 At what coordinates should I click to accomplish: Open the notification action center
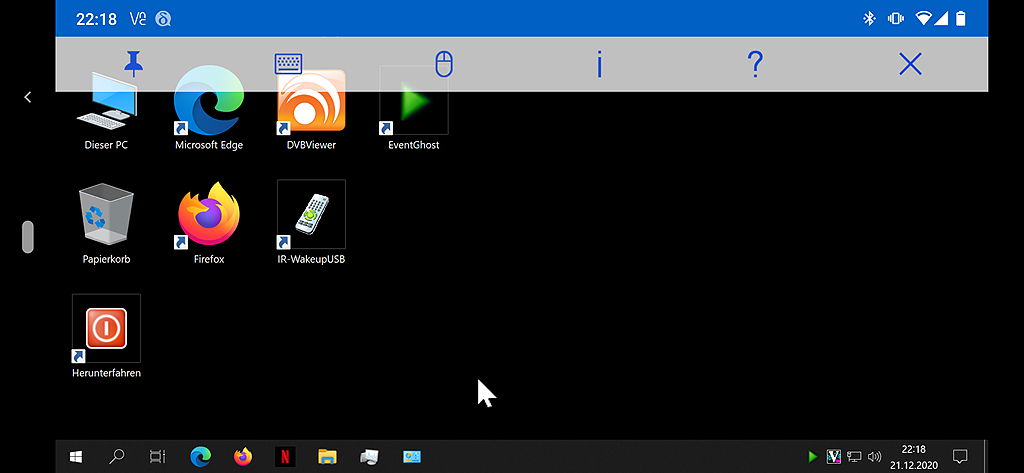(959, 457)
